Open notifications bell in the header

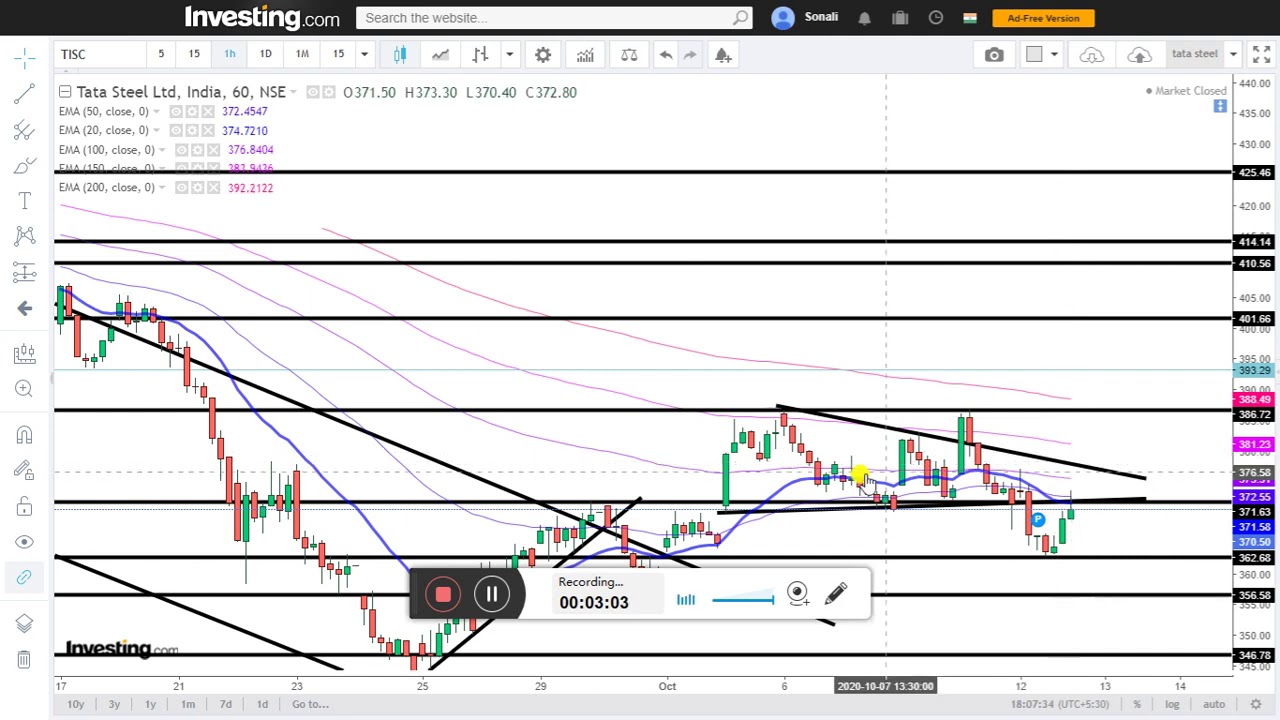click(x=865, y=18)
